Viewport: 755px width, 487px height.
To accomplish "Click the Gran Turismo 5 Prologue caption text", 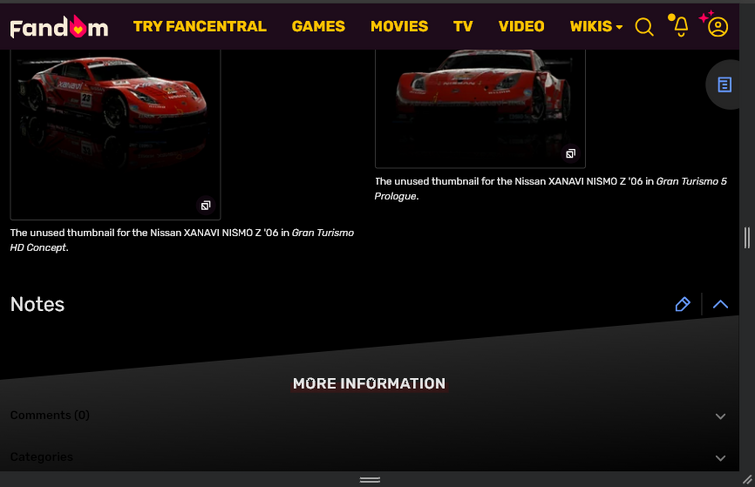I will [x=551, y=189].
